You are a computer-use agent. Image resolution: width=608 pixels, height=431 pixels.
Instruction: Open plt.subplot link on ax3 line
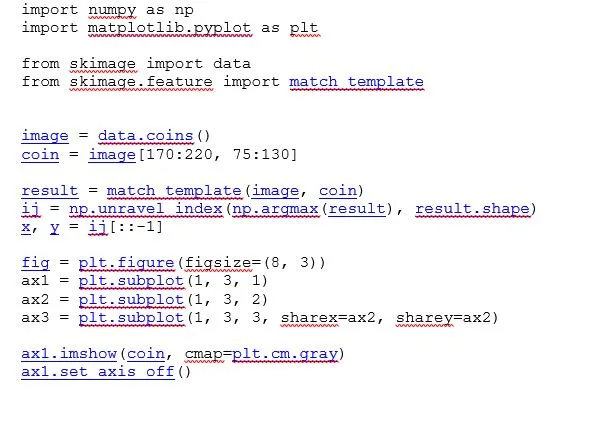(131, 318)
